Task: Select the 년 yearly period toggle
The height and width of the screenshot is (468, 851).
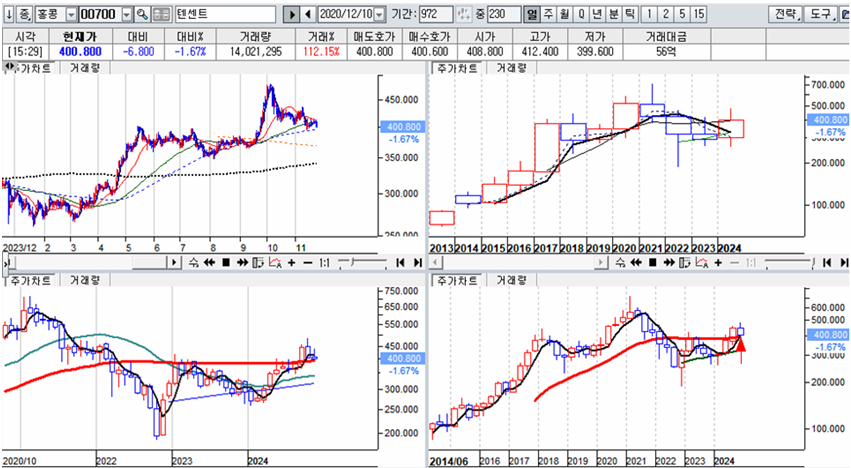Action: coord(598,14)
